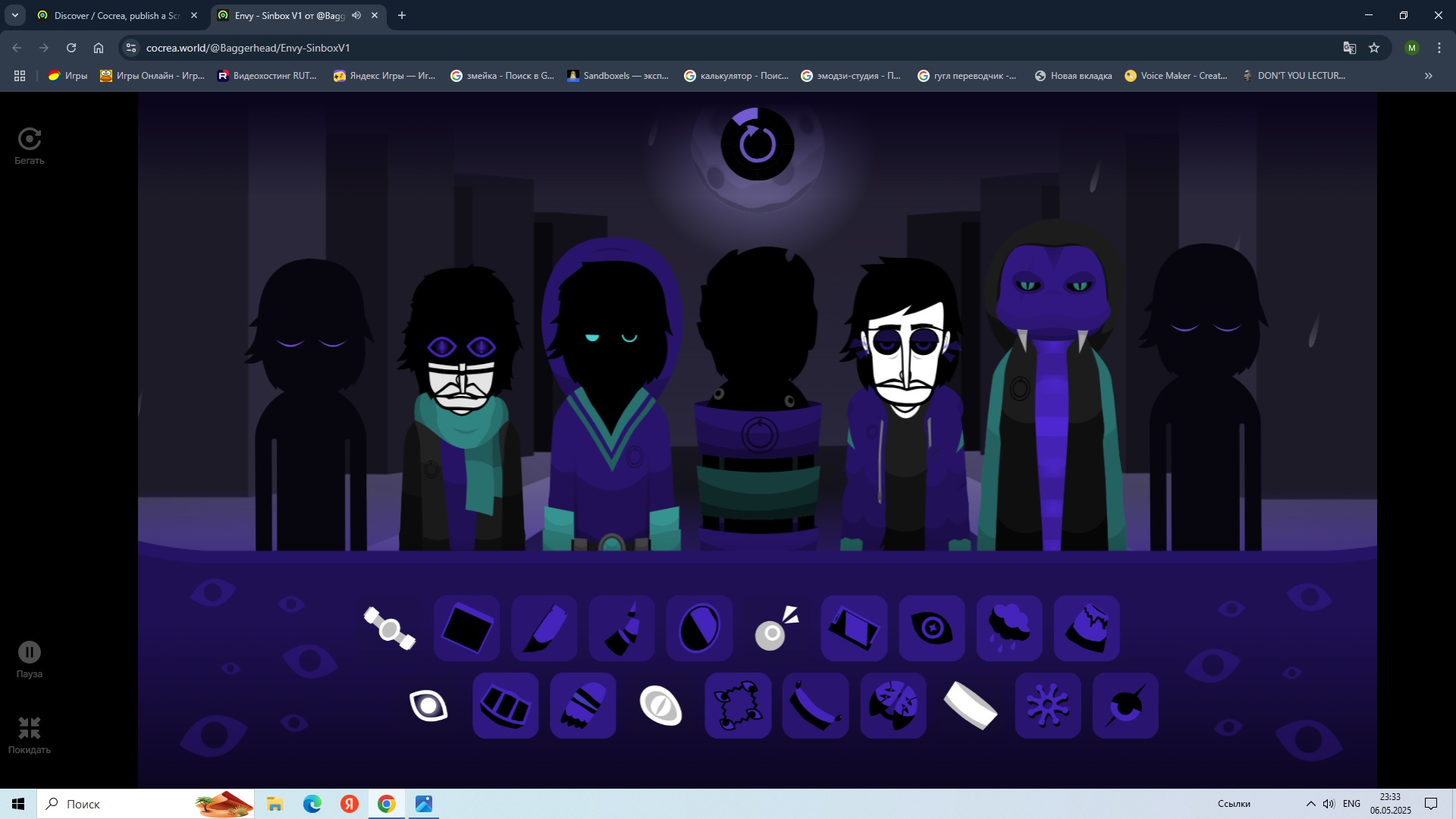
Task: Pick the cracked mask sound icon
Action: coord(893,705)
